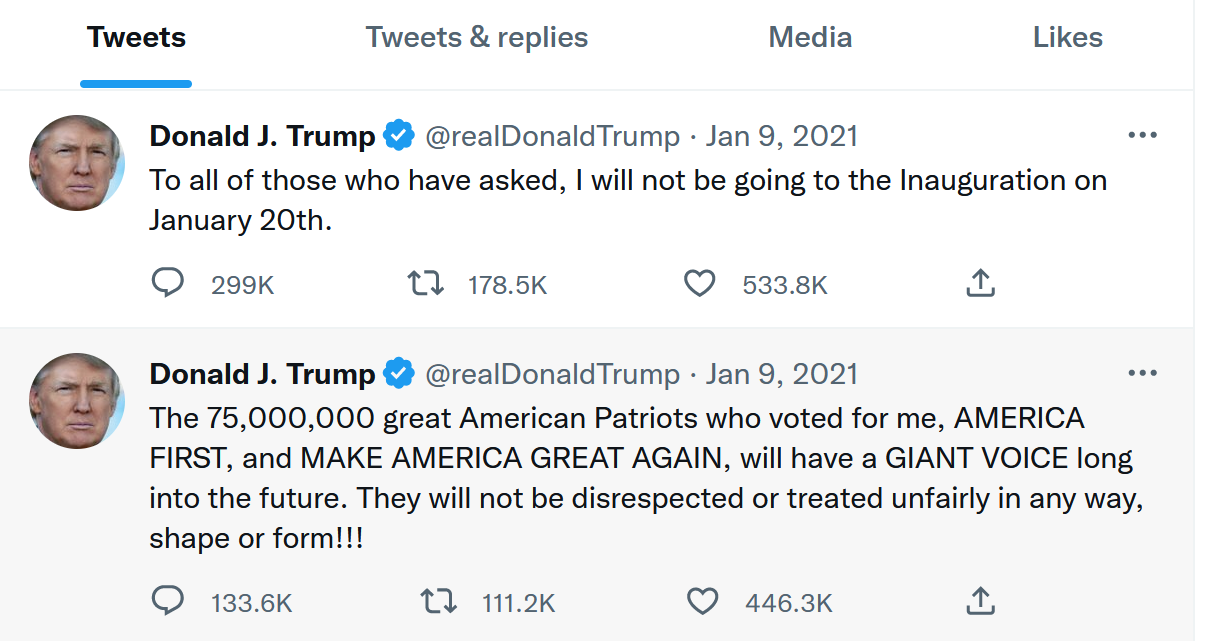
Task: Open more options for the Patriots tweet
Action: [x=1142, y=374]
